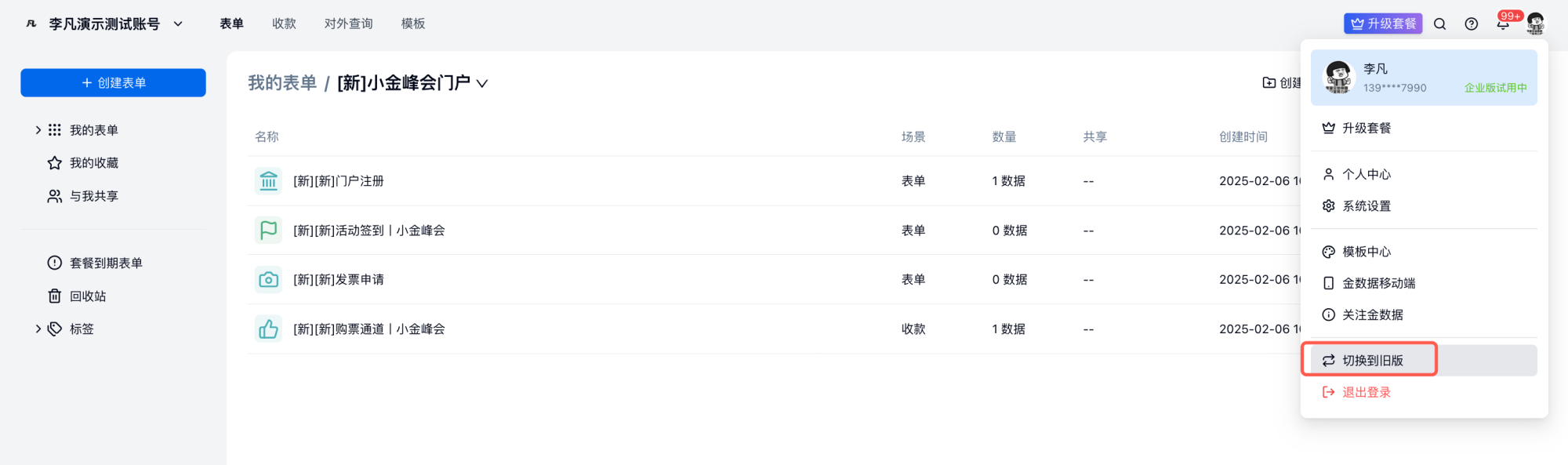Open the help question mark icon
The height and width of the screenshot is (465, 1568).
pyautogui.click(x=1472, y=24)
